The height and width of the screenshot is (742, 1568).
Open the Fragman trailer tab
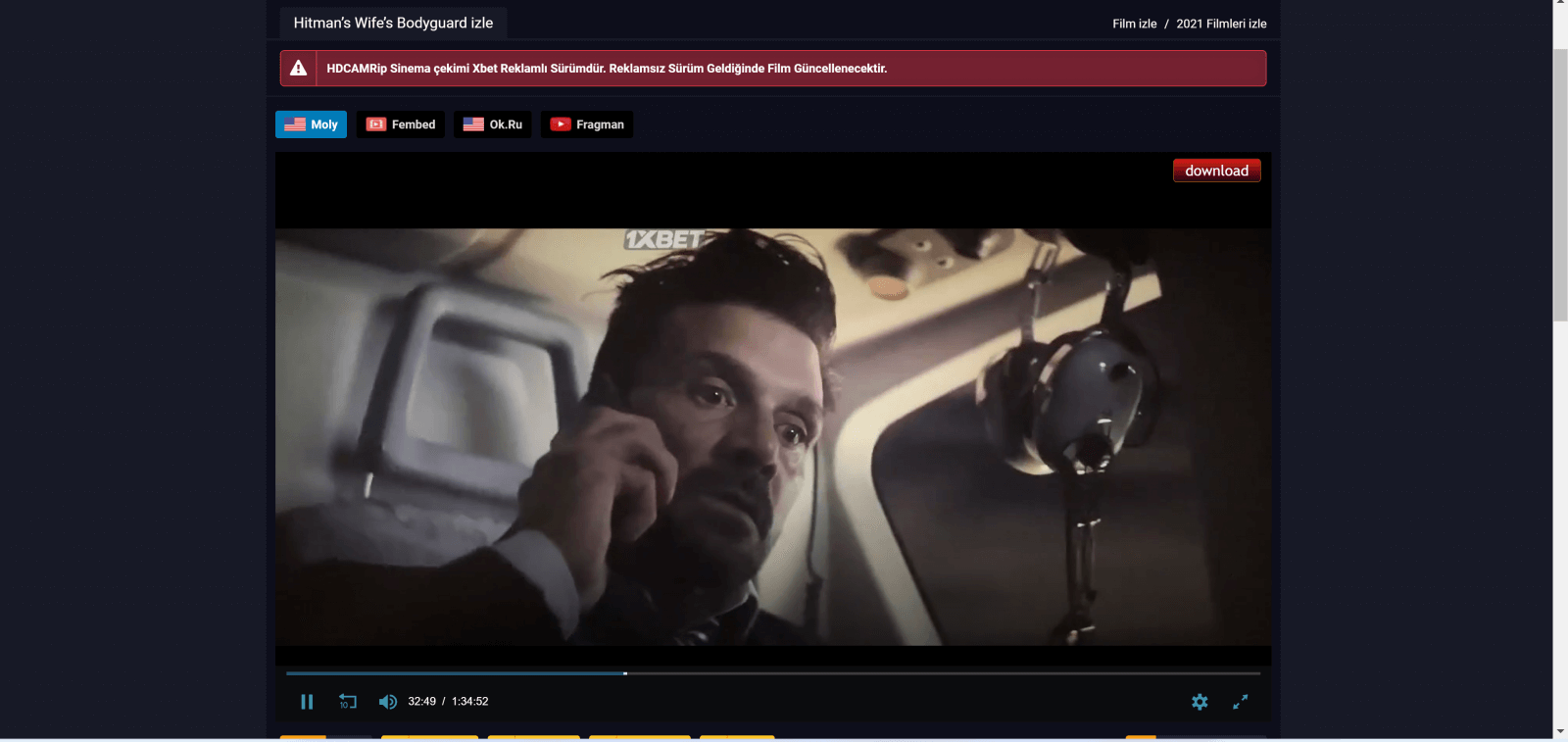click(587, 124)
